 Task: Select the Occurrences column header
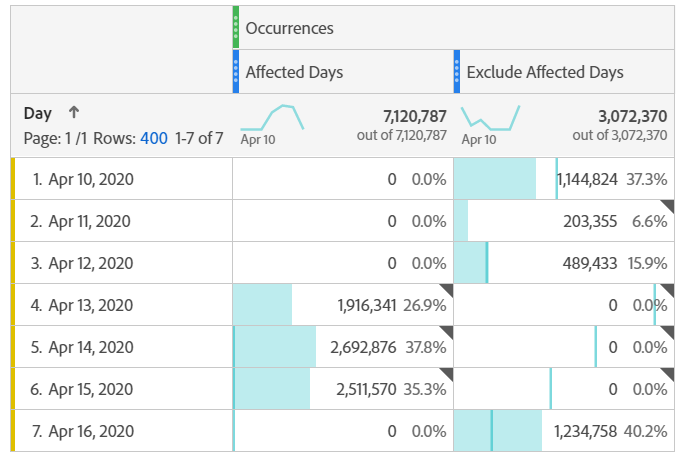click(x=290, y=28)
